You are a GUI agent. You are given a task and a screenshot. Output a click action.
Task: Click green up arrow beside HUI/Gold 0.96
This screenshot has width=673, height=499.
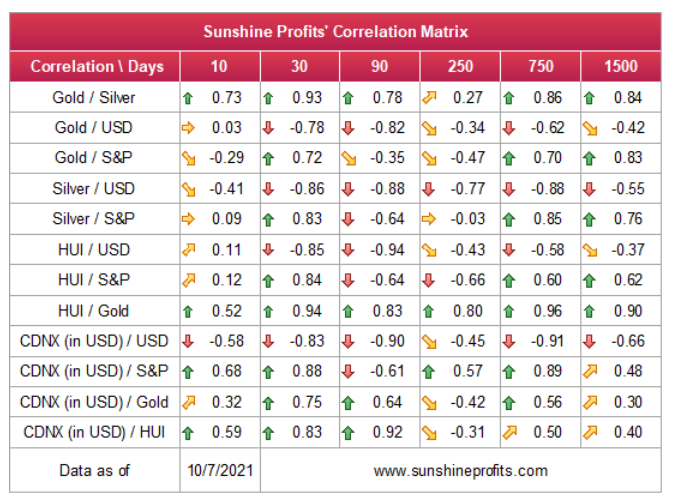pos(509,311)
